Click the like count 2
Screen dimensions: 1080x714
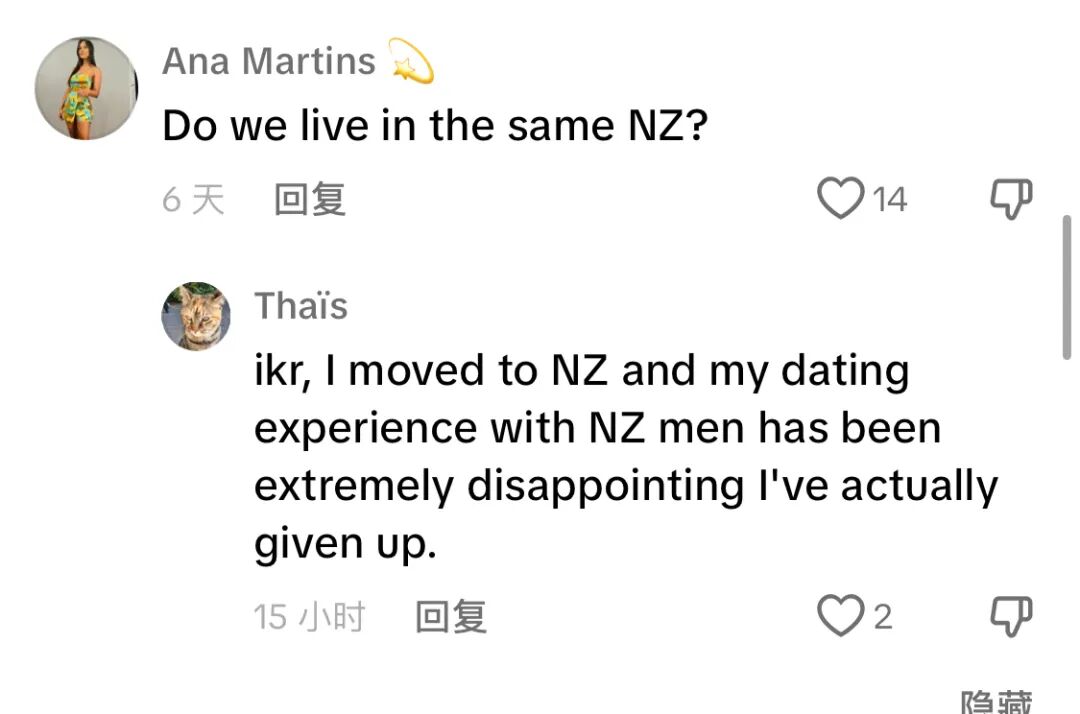[x=882, y=617]
